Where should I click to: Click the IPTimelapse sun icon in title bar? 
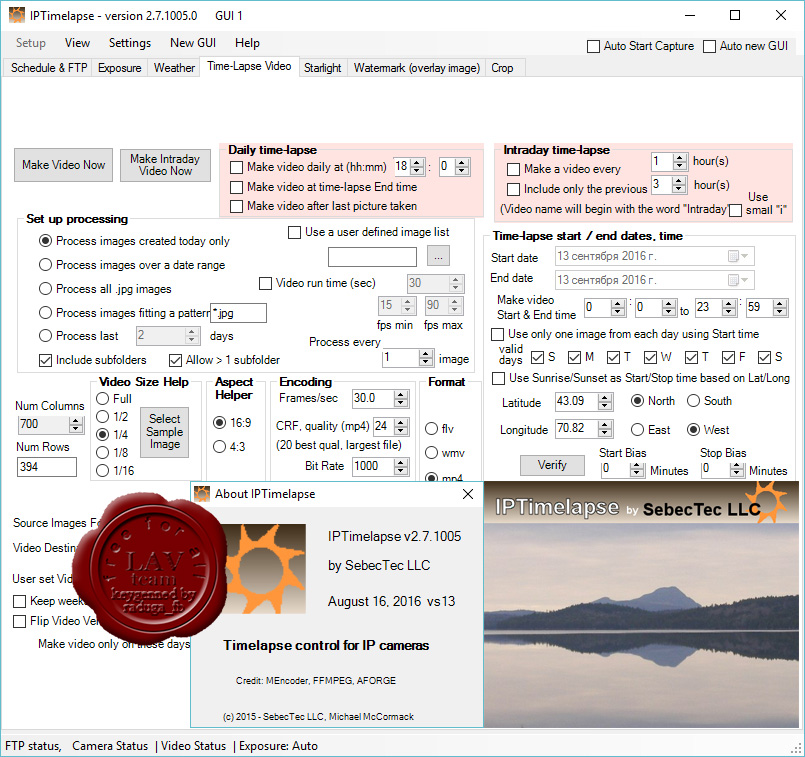(x=16, y=15)
